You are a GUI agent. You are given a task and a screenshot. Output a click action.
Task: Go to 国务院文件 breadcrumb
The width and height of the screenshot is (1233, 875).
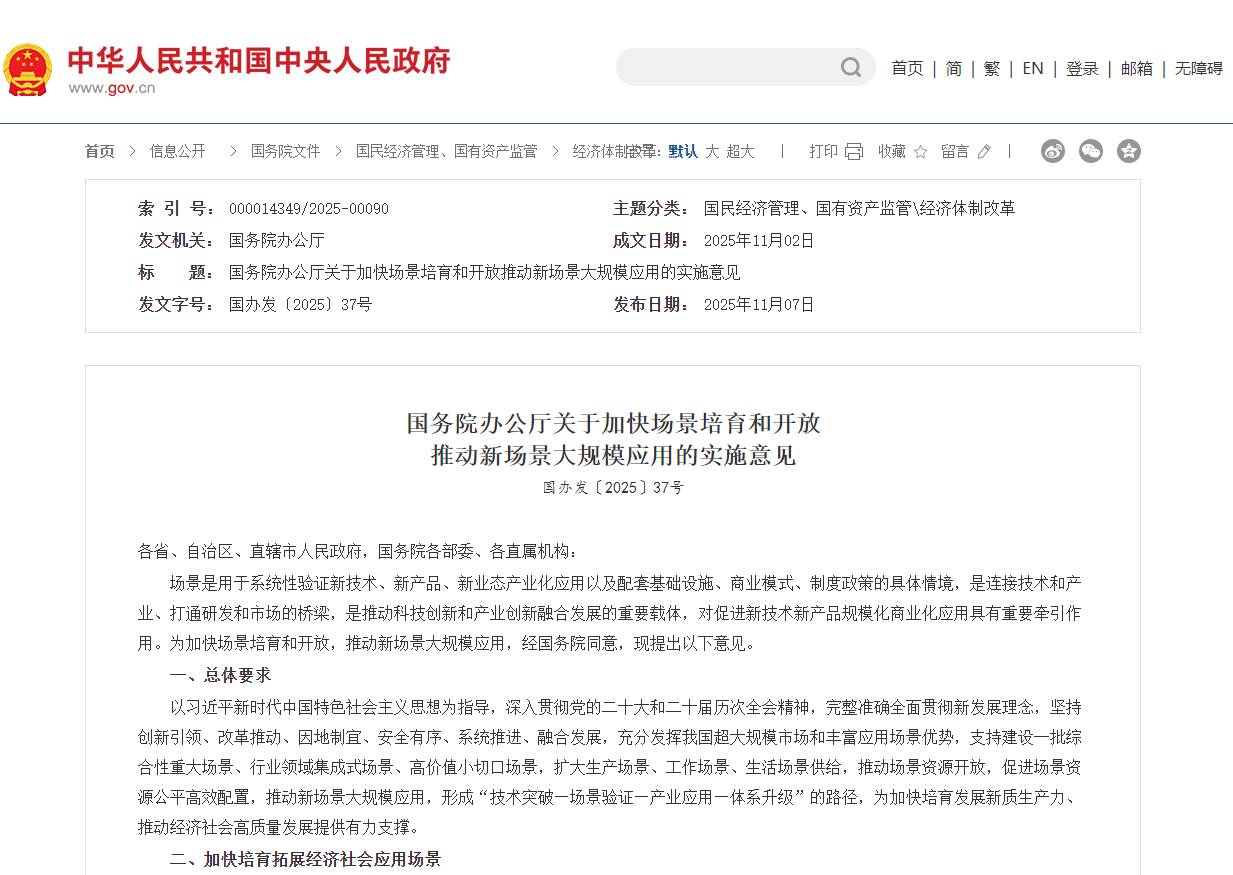click(x=285, y=151)
